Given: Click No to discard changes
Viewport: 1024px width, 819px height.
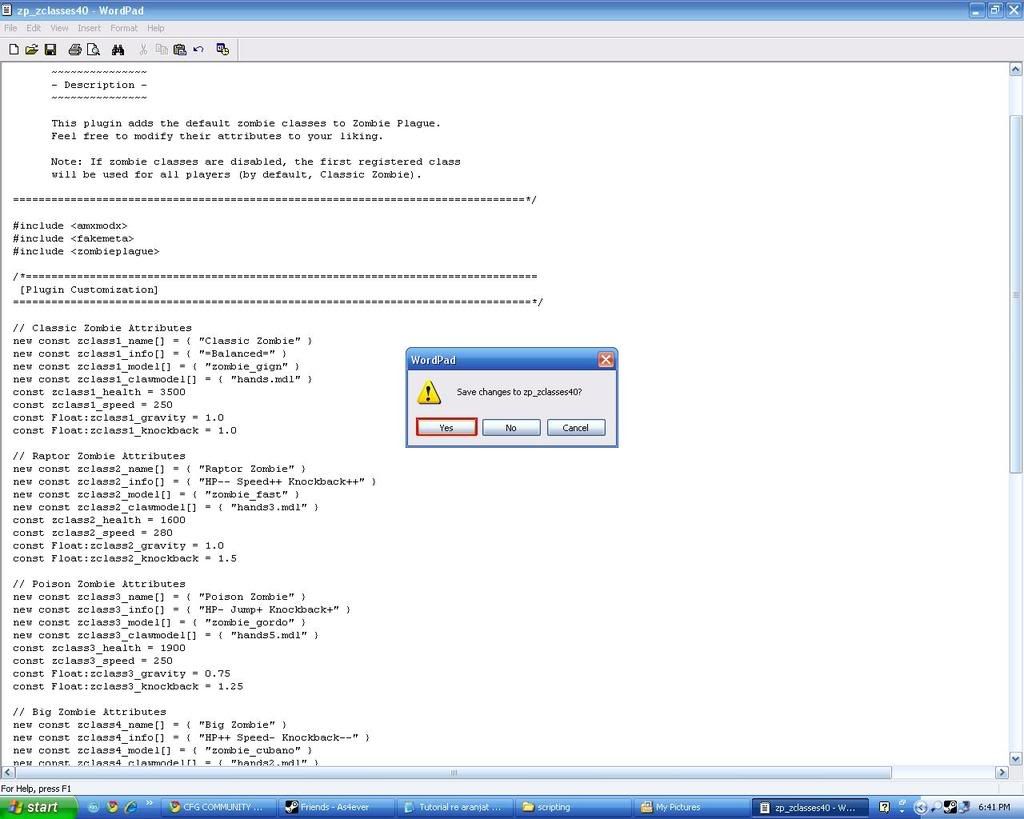Looking at the screenshot, I should pyautogui.click(x=511, y=428).
